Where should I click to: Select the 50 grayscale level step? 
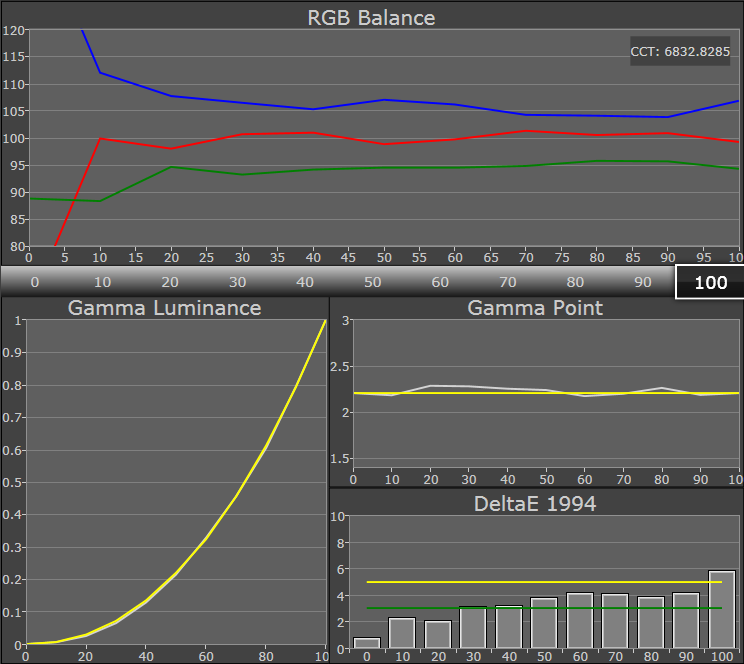point(372,282)
